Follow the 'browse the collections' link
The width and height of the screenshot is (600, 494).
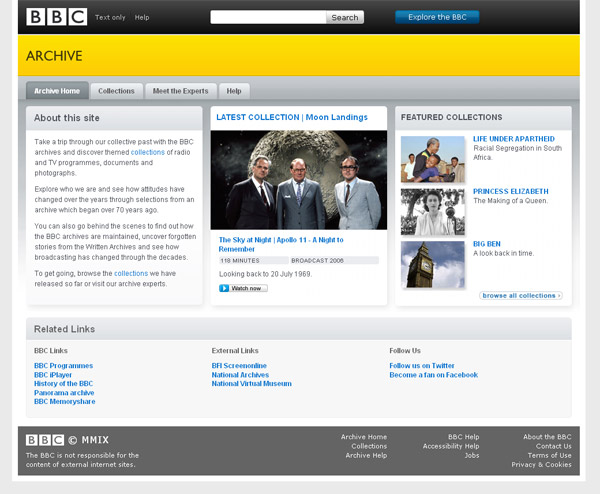coord(131,273)
